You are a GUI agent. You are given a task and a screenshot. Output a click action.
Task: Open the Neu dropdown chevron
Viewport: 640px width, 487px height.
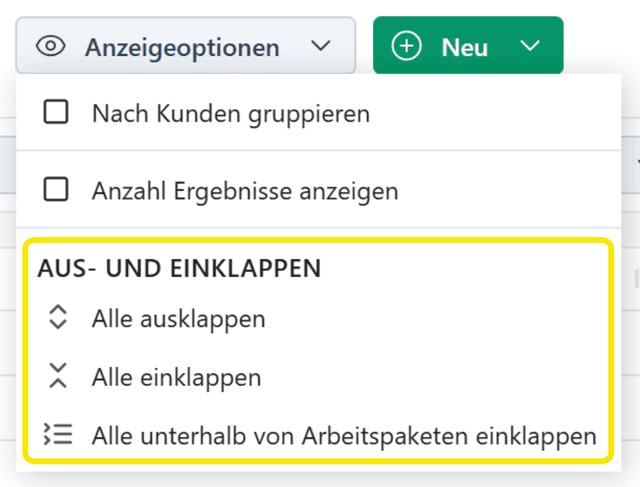point(531,46)
